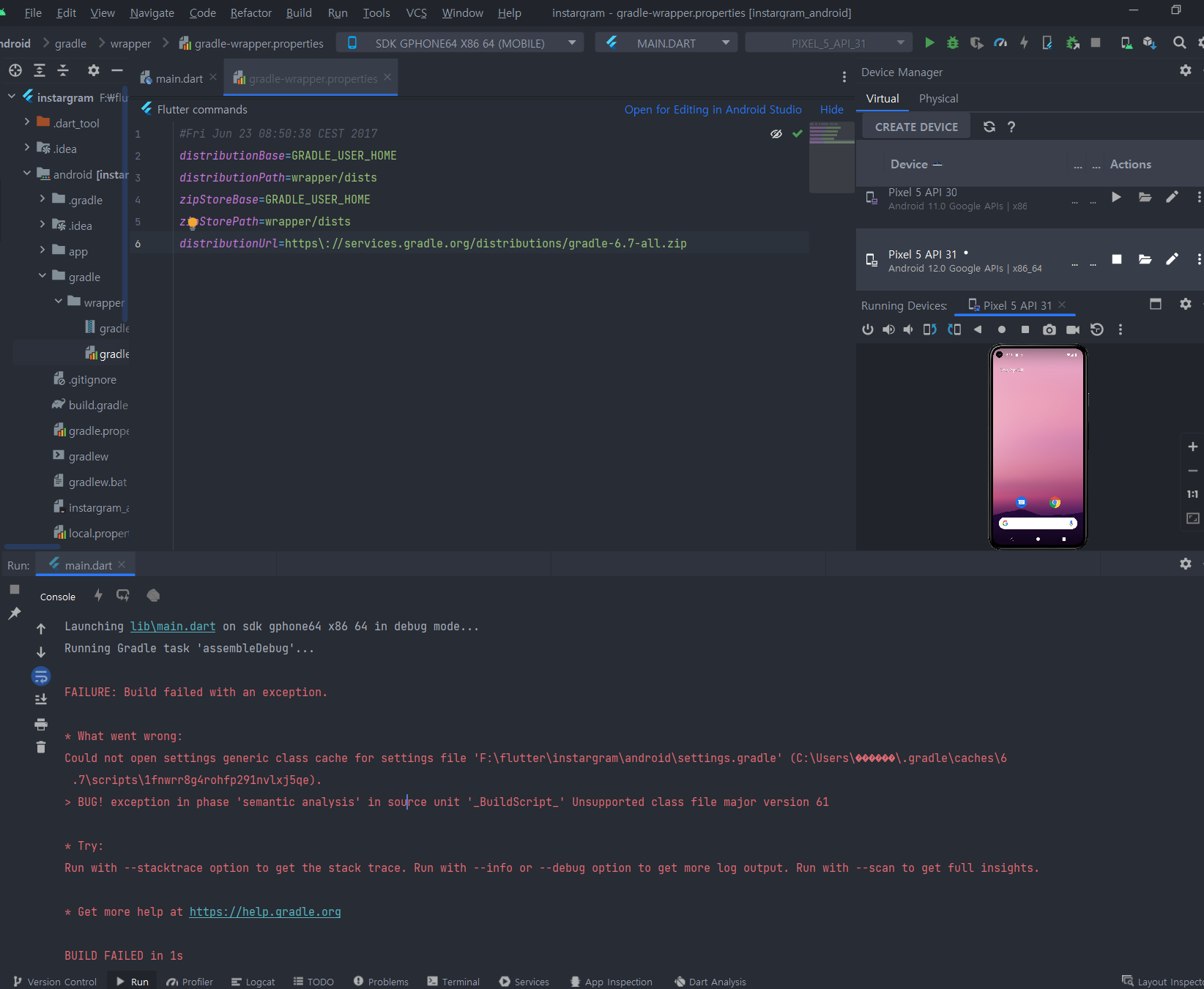Open emulator snapshots clock icon
The height and width of the screenshot is (989, 1204).
1096,329
